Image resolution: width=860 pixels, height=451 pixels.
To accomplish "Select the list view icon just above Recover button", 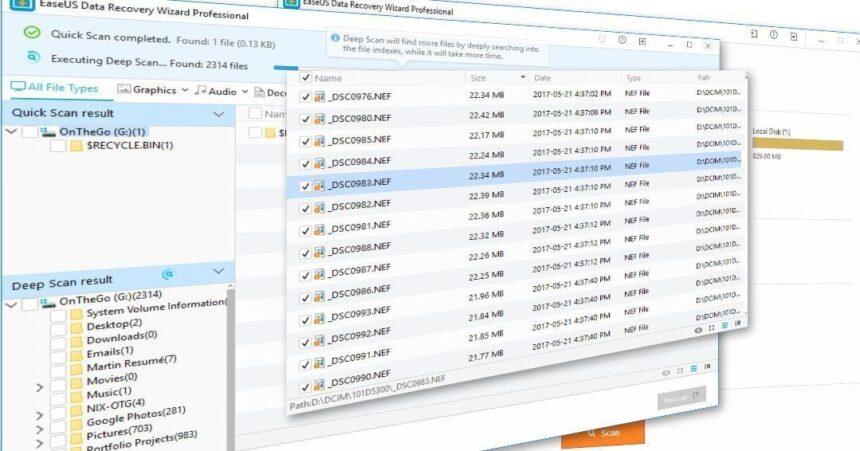I will click(694, 369).
